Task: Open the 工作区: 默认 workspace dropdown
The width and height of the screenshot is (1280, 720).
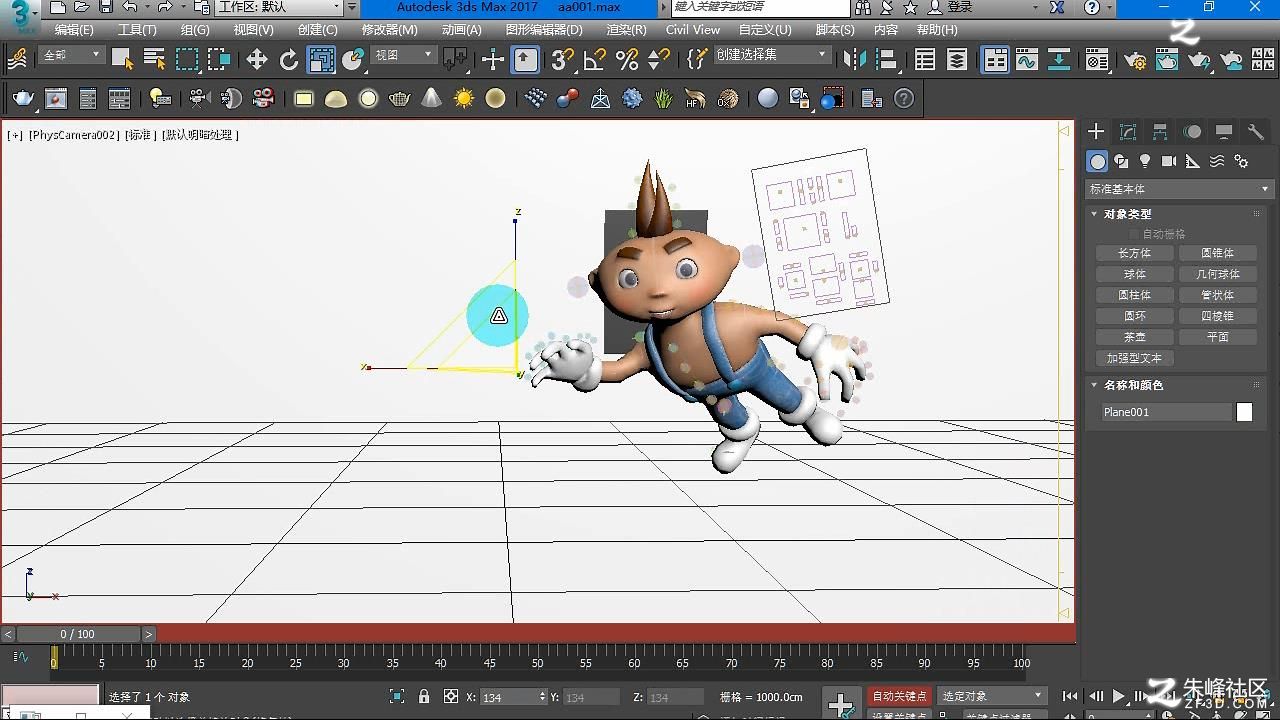Action: 279,7
